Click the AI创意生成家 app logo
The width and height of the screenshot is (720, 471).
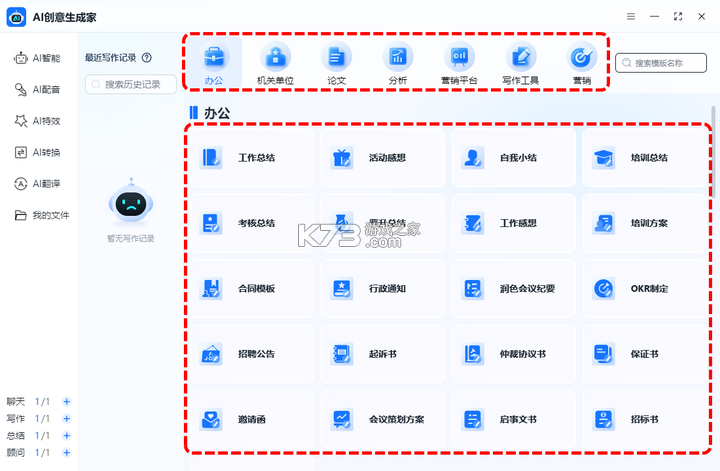(x=17, y=17)
